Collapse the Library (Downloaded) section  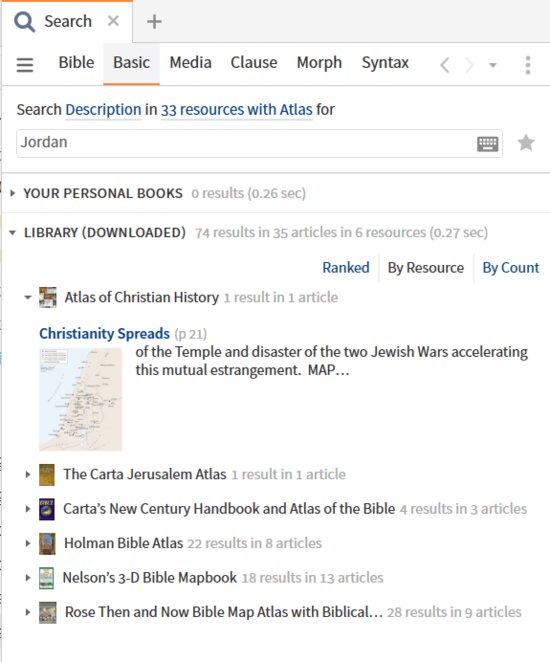pyautogui.click(x=13, y=233)
